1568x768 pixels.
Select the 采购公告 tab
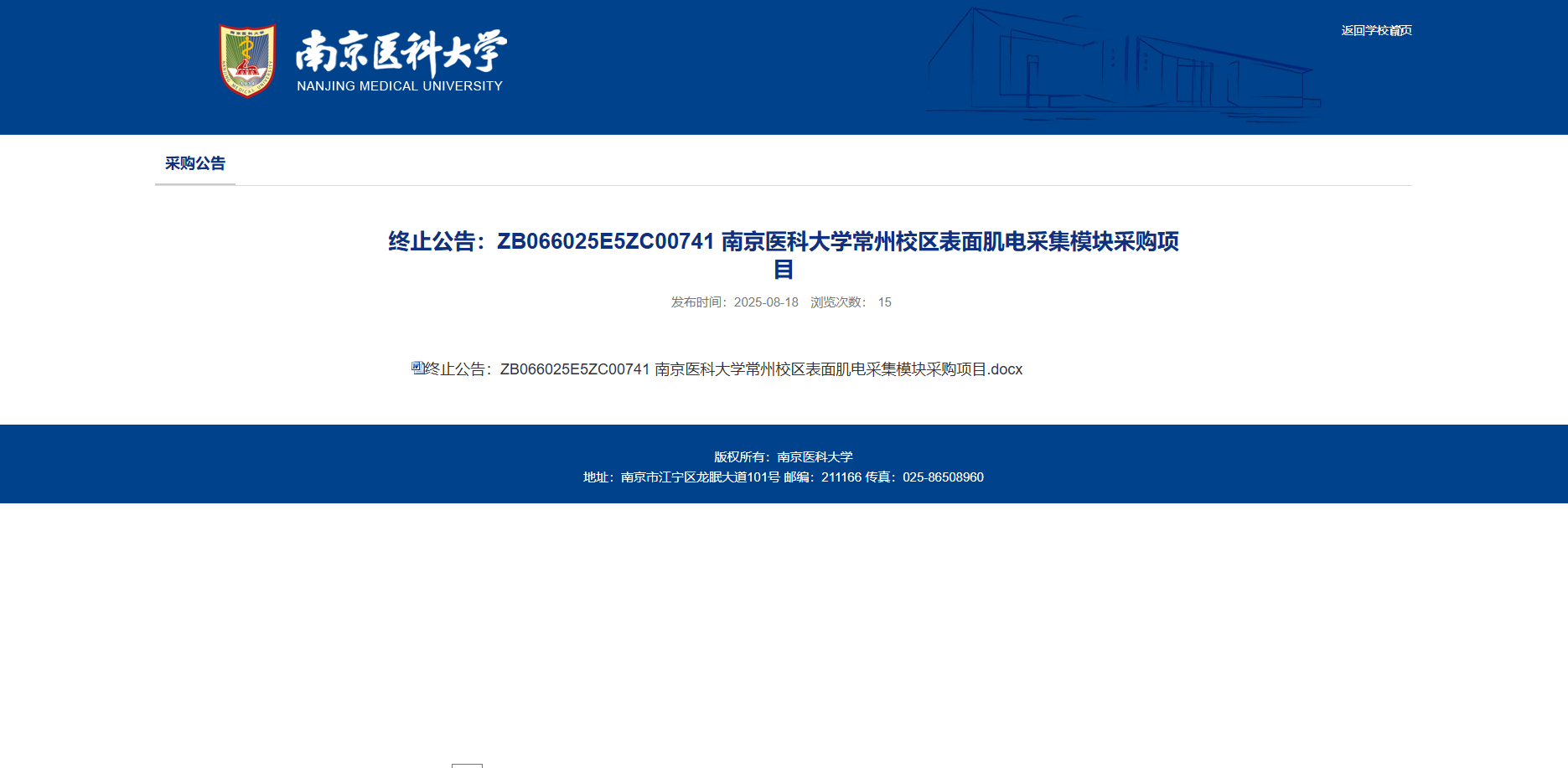coord(195,163)
